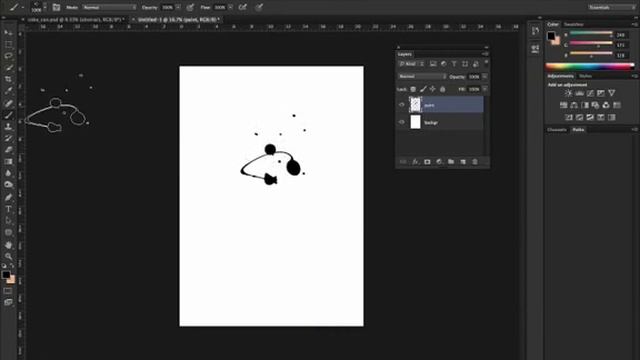
Task: Select the Move tool
Action: [x=8, y=33]
